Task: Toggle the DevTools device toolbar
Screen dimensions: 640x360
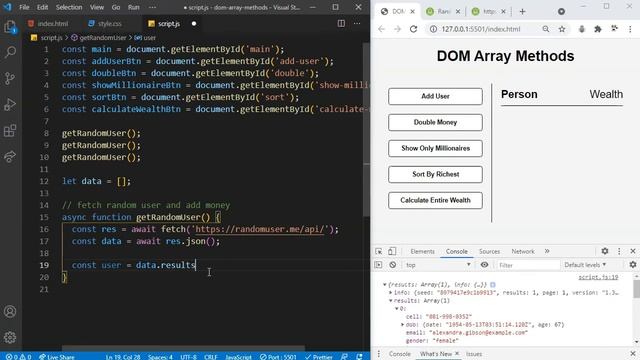Action: [x=392, y=251]
